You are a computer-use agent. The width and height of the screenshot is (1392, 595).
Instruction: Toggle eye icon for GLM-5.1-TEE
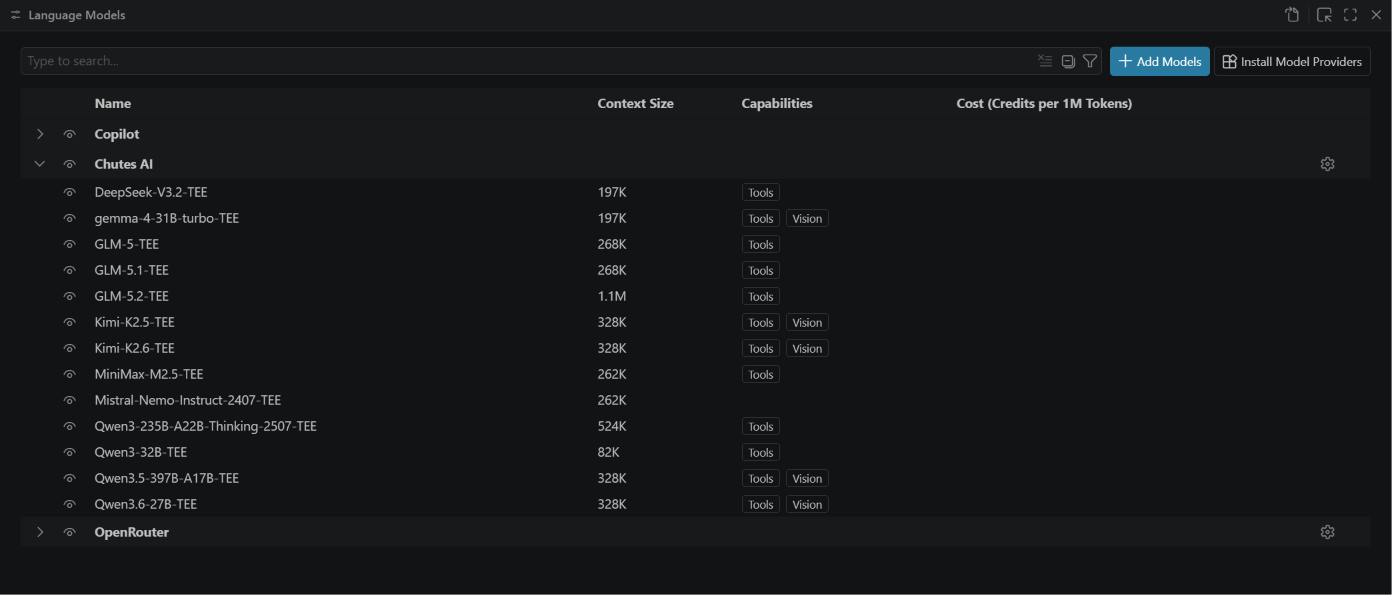(70, 270)
